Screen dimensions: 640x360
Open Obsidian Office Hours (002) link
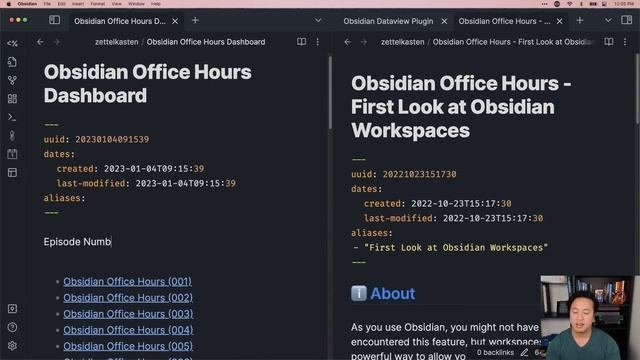[128, 298]
